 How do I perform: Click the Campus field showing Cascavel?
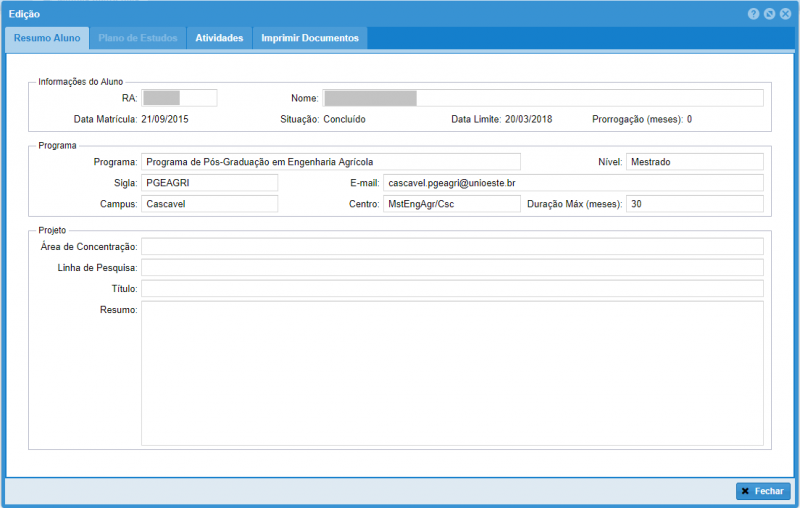[209, 204]
